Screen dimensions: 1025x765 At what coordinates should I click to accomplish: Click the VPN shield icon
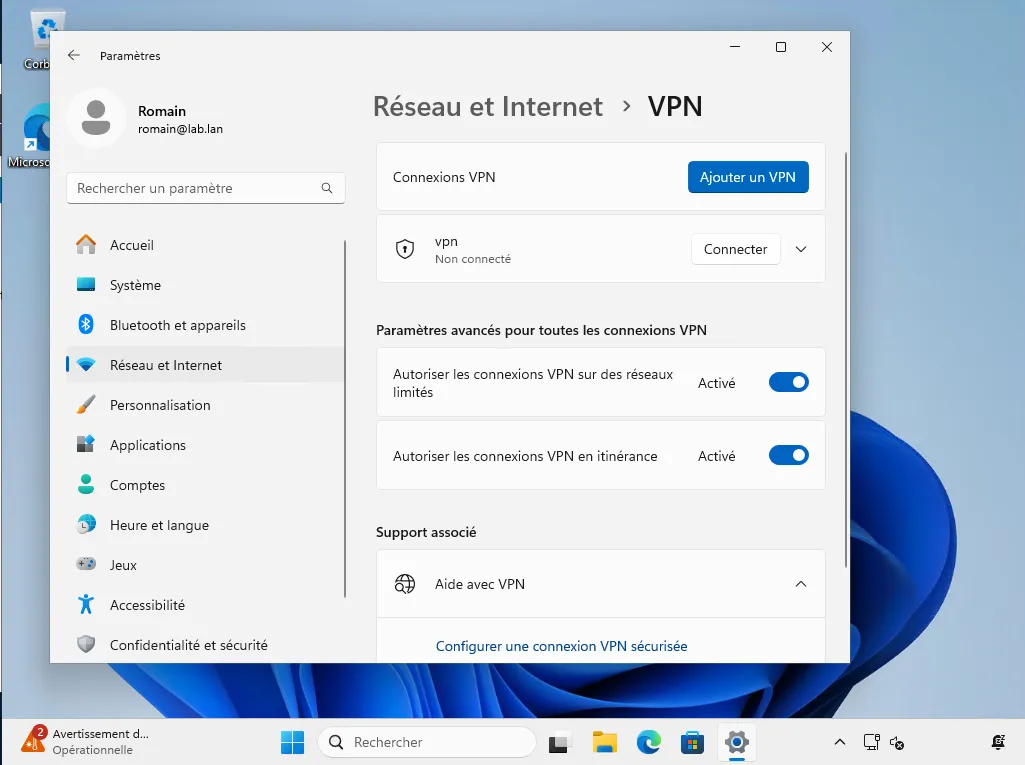tap(405, 250)
